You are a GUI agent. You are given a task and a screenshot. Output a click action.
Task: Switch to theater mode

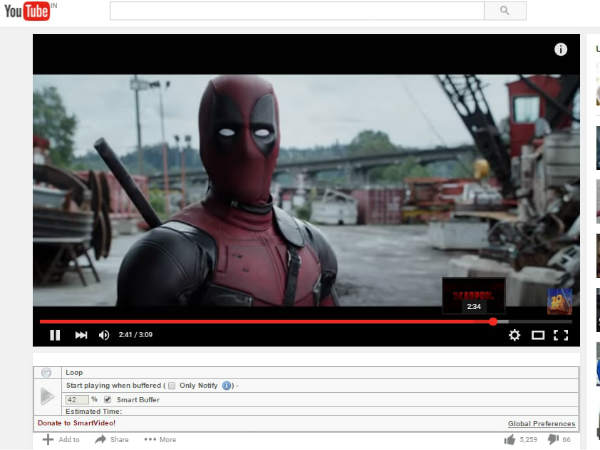(x=538, y=336)
